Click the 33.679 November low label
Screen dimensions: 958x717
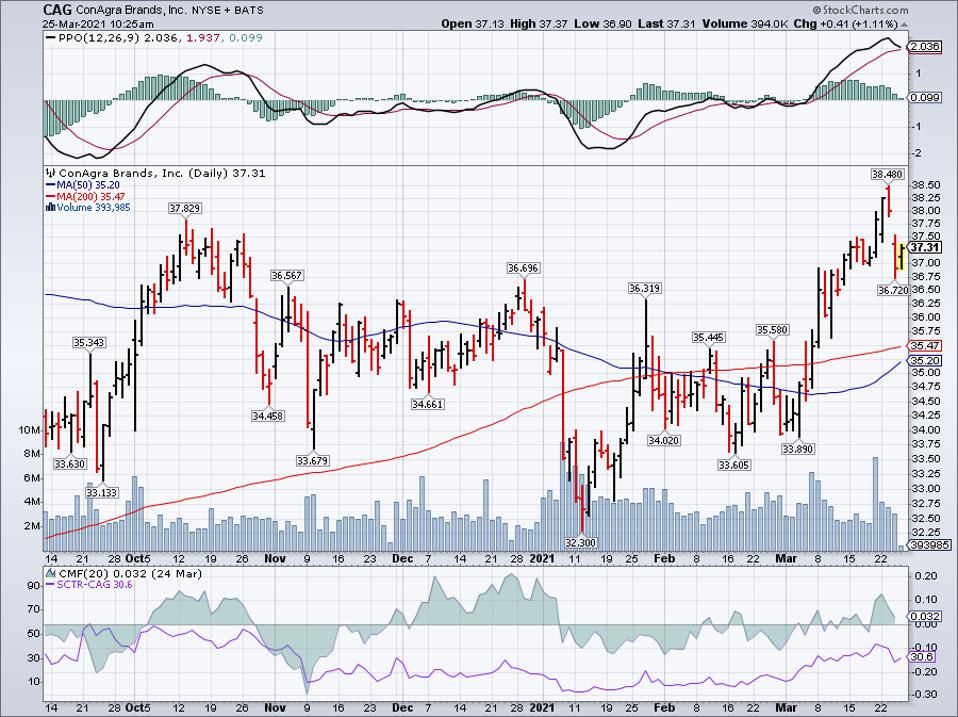(x=312, y=460)
